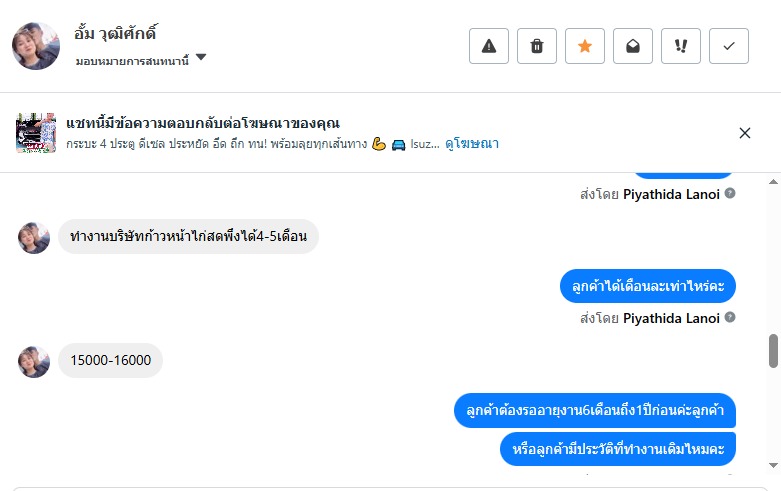Screen dimensions: 781x491
Task: Click info icon beside first Piyathida Lanoi
Action: 730,193
